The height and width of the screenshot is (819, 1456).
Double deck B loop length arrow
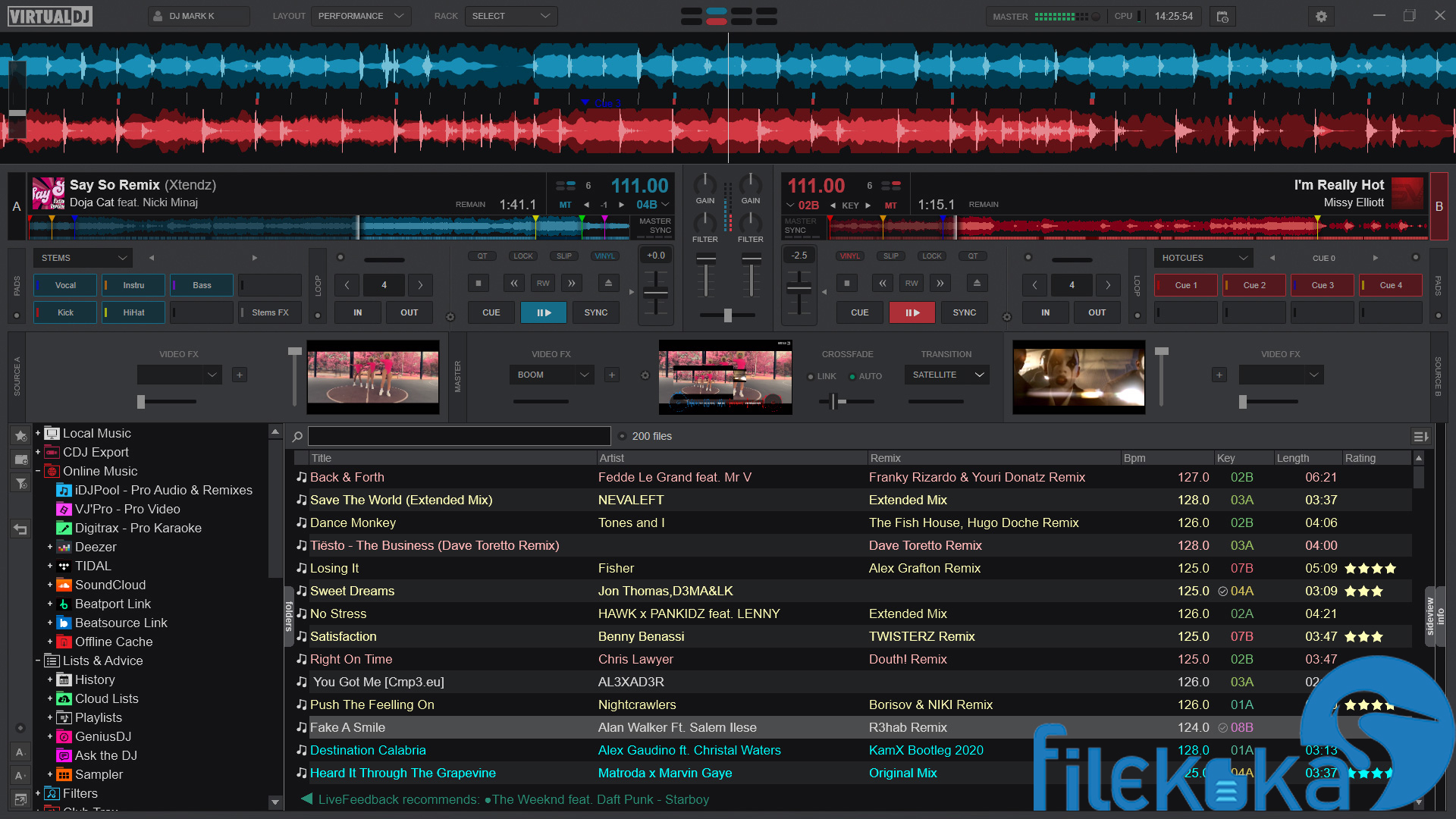(1108, 285)
